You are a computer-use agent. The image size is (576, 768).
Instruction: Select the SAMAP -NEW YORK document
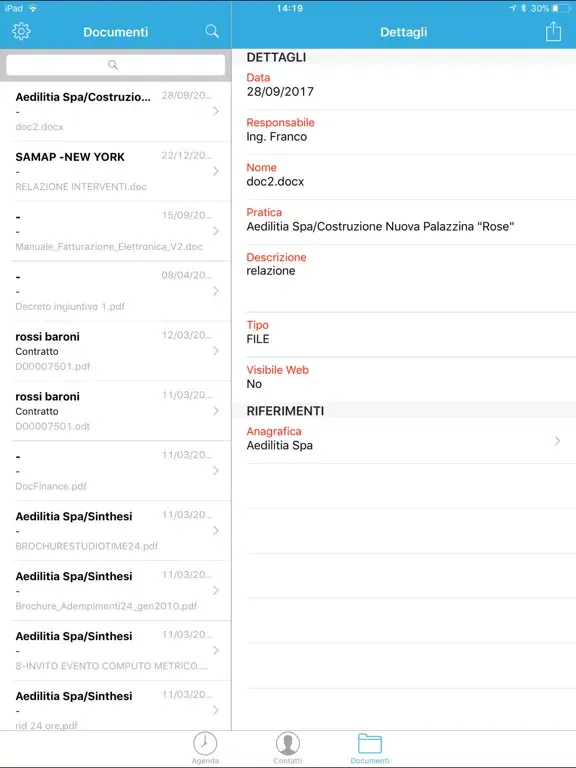pyautogui.click(x=70, y=157)
